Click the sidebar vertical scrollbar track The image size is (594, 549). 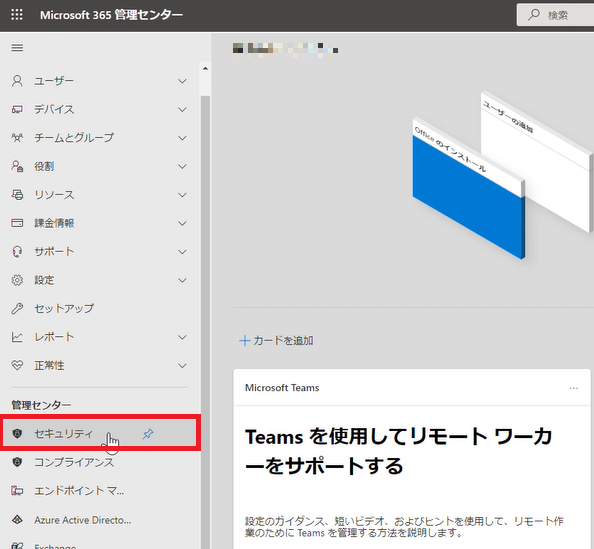tap(205, 322)
